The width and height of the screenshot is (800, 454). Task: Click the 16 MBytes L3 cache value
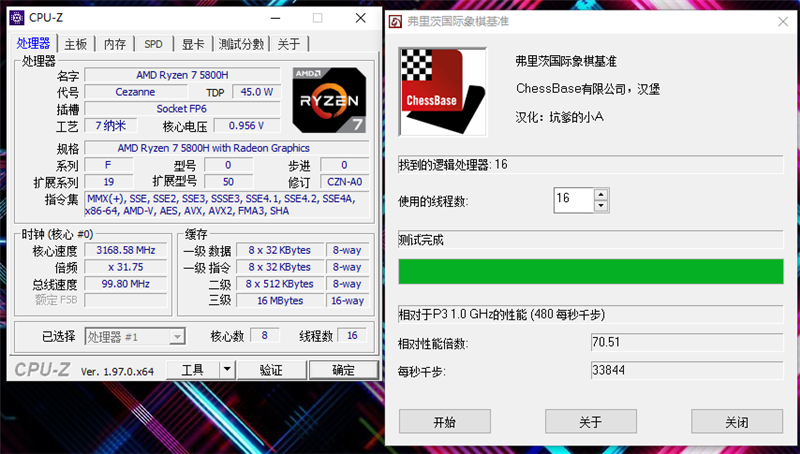coord(280,300)
